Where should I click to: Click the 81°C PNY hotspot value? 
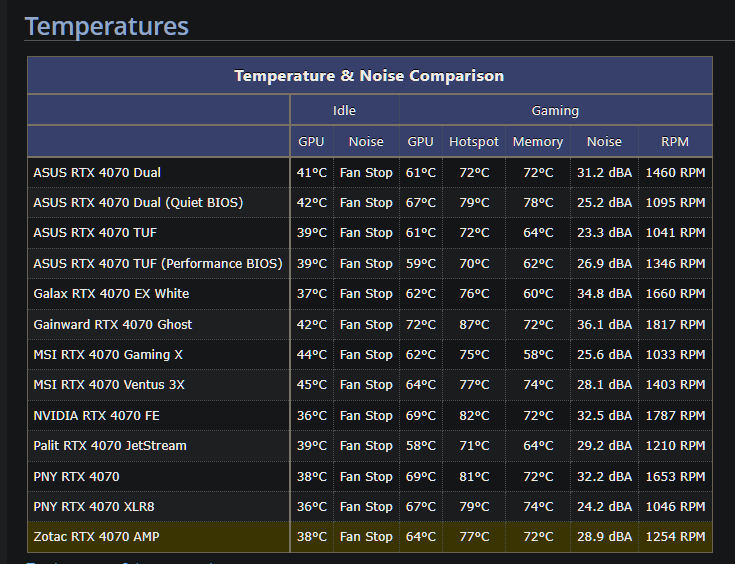coord(474,476)
